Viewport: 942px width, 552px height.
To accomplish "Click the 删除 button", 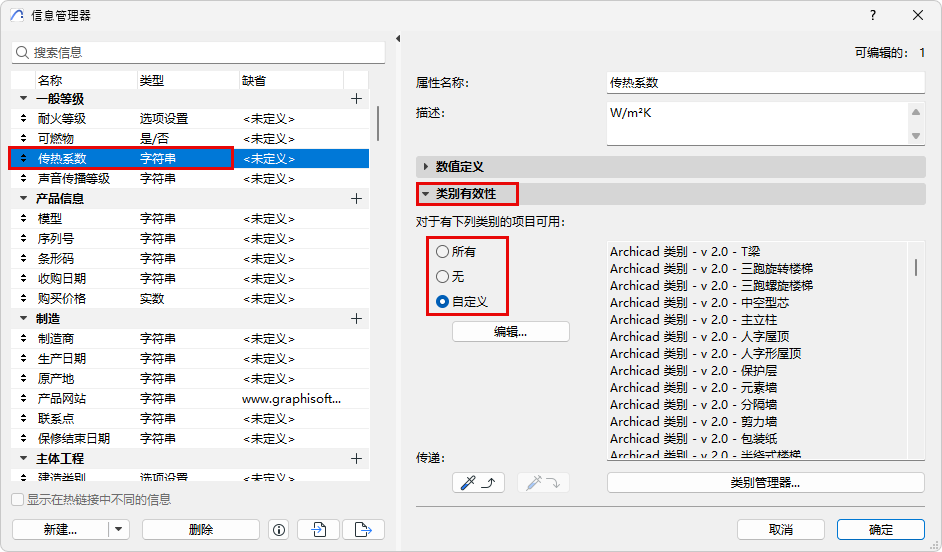I will click(x=201, y=530).
